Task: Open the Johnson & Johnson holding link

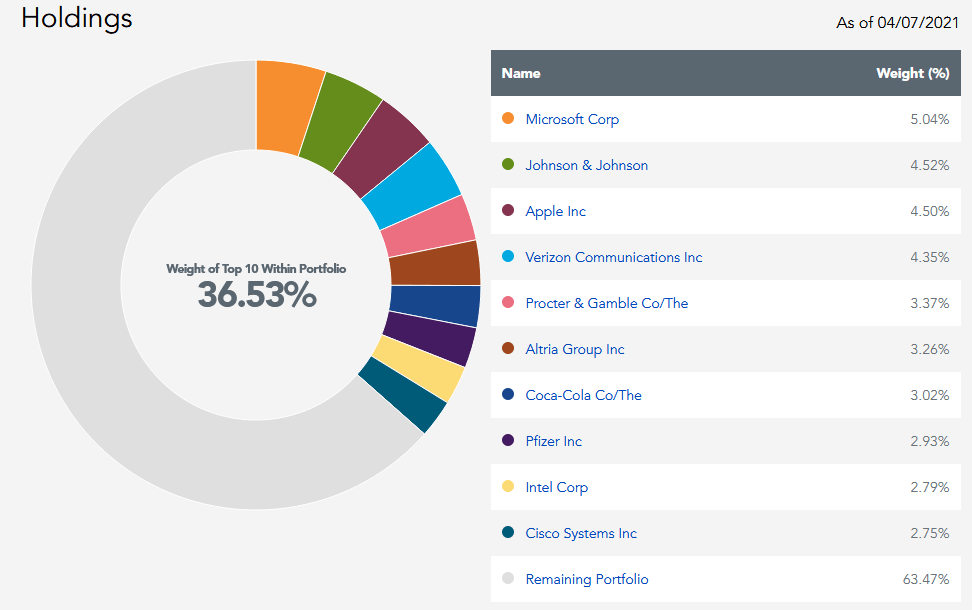Action: 586,166
